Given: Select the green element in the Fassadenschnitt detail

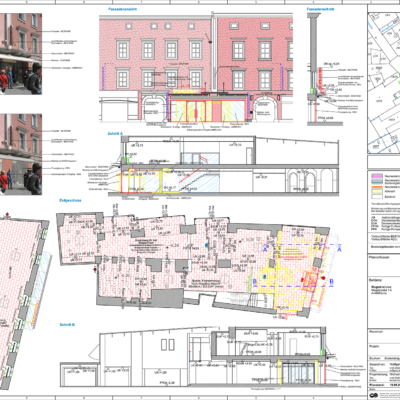Looking at the screenshot, I should click(312, 90).
